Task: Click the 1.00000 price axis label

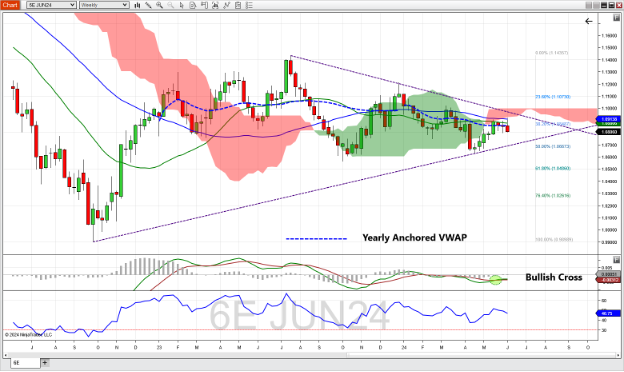Action: click(609, 230)
